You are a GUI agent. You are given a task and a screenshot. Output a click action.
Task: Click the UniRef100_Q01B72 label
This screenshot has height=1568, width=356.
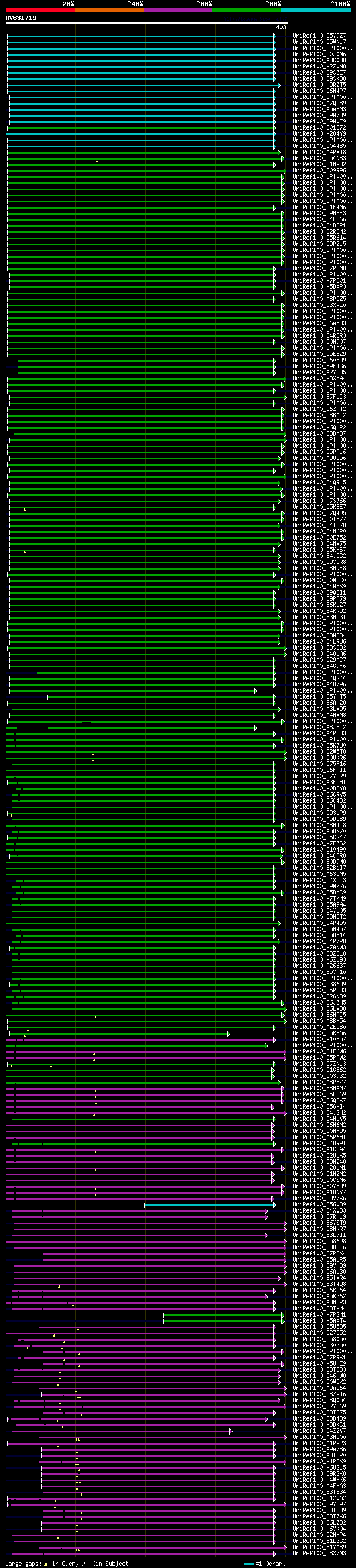pyautogui.click(x=319, y=128)
